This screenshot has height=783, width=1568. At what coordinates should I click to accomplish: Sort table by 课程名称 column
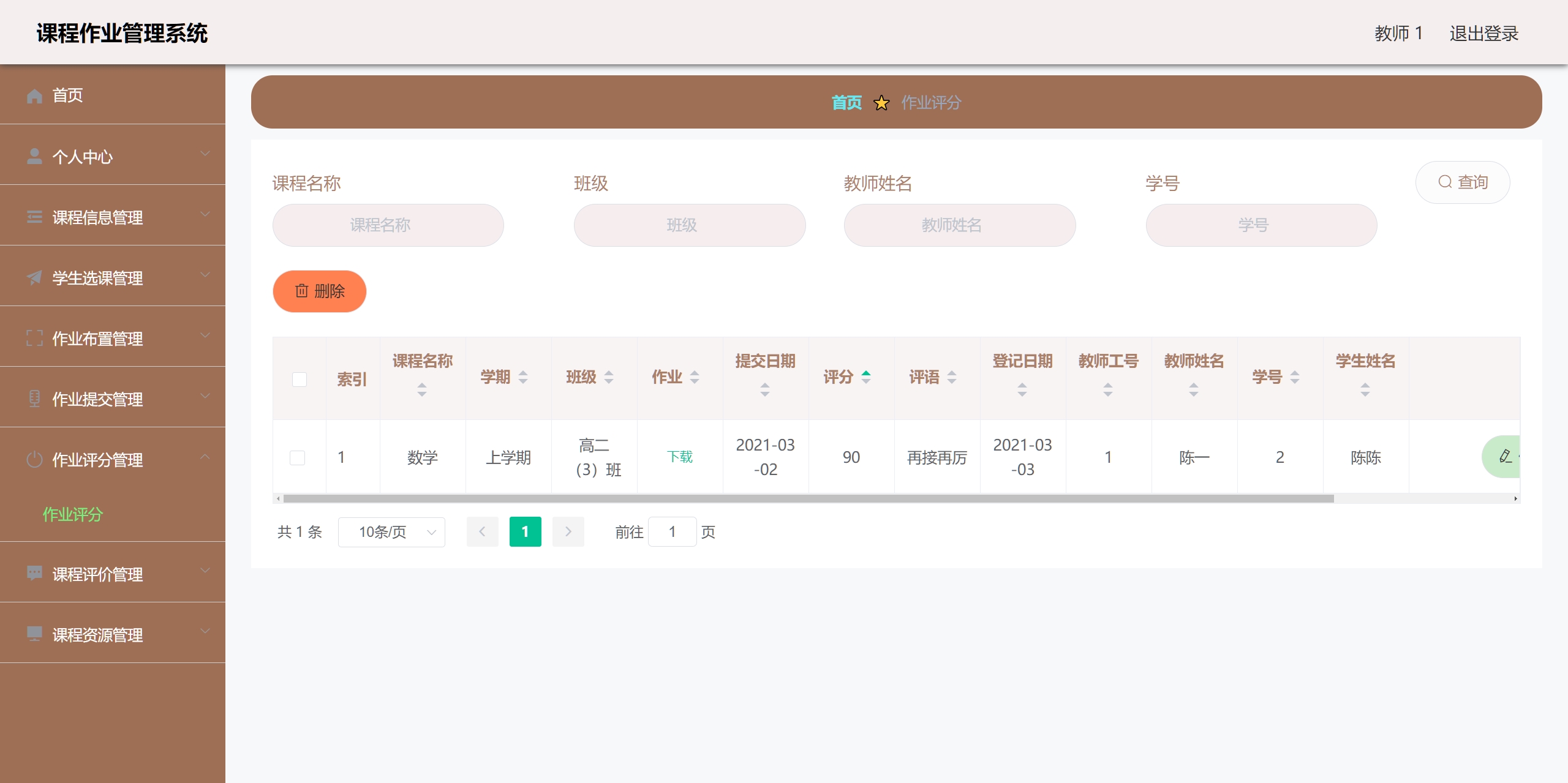[x=422, y=389]
